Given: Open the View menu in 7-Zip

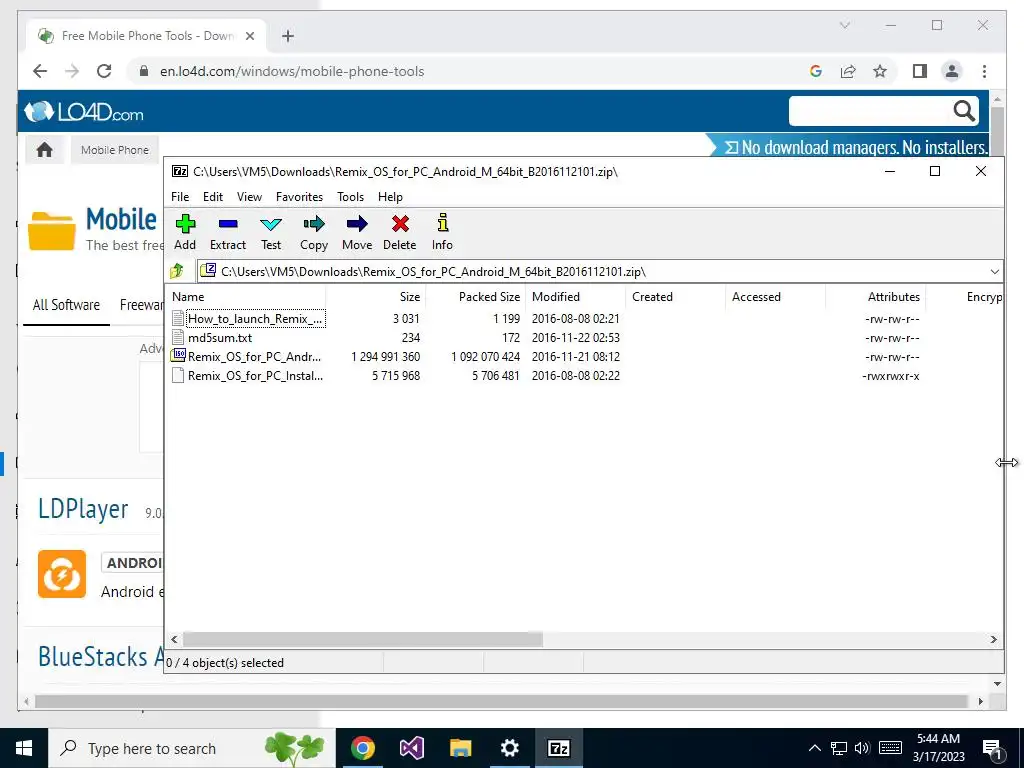Looking at the screenshot, I should point(249,197).
